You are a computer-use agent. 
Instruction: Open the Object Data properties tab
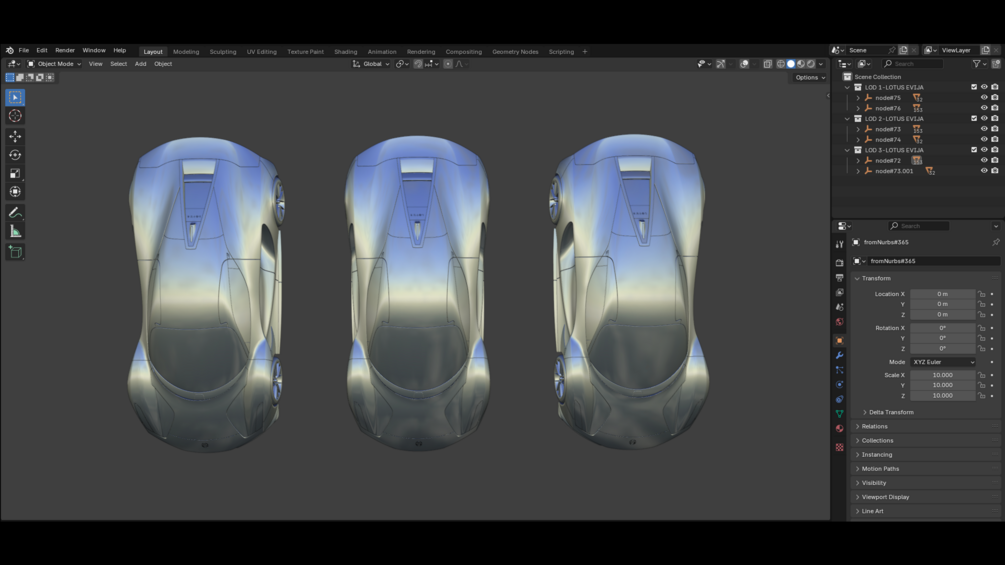[x=840, y=414]
